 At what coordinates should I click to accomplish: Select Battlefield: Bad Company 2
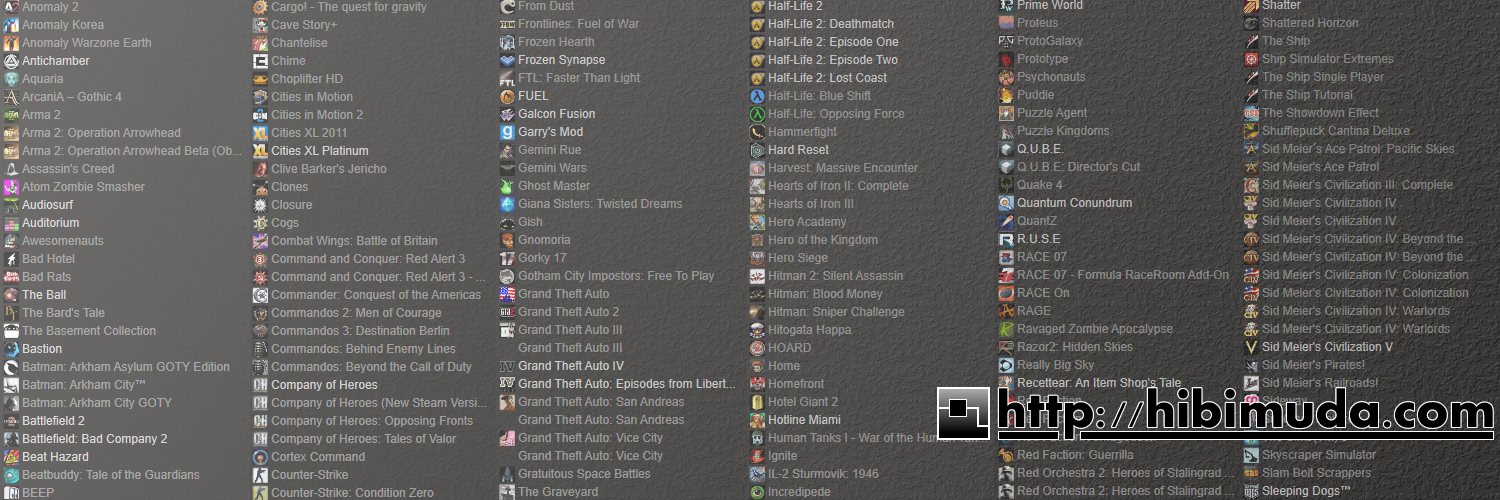coord(95,439)
